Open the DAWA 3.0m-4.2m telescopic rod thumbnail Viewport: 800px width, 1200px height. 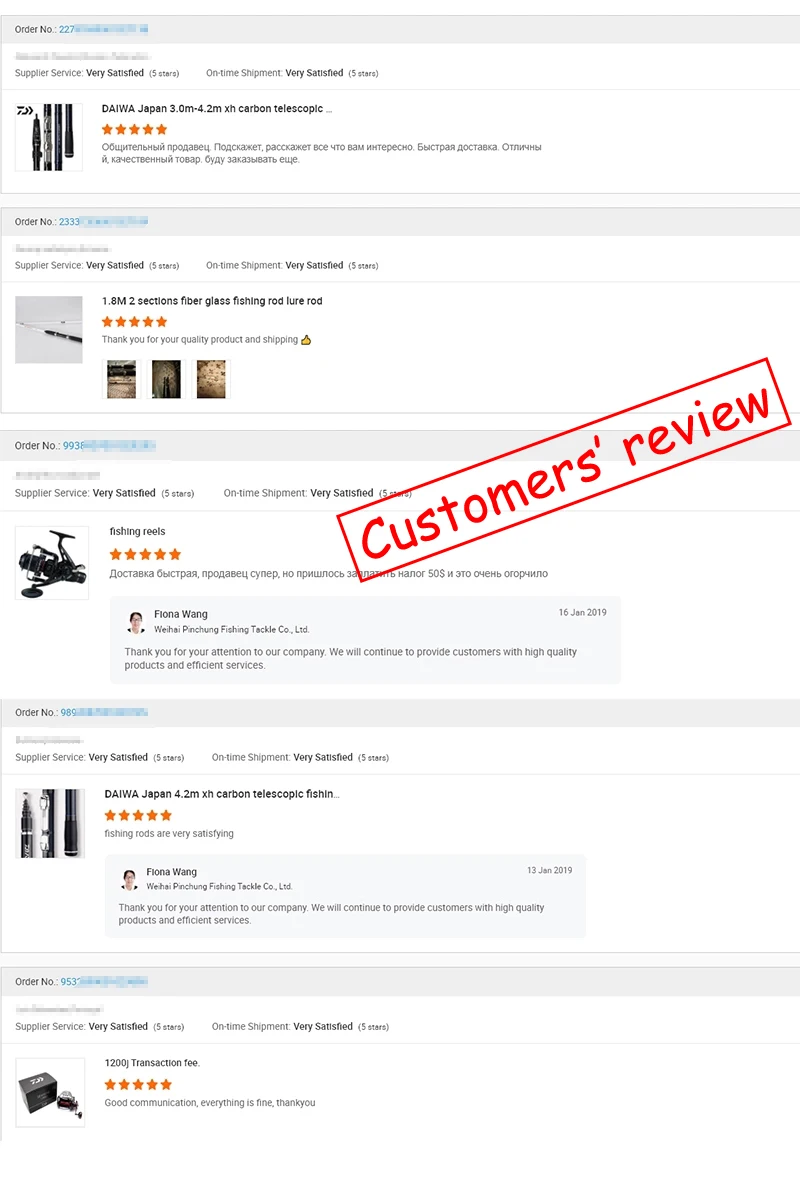[49, 137]
